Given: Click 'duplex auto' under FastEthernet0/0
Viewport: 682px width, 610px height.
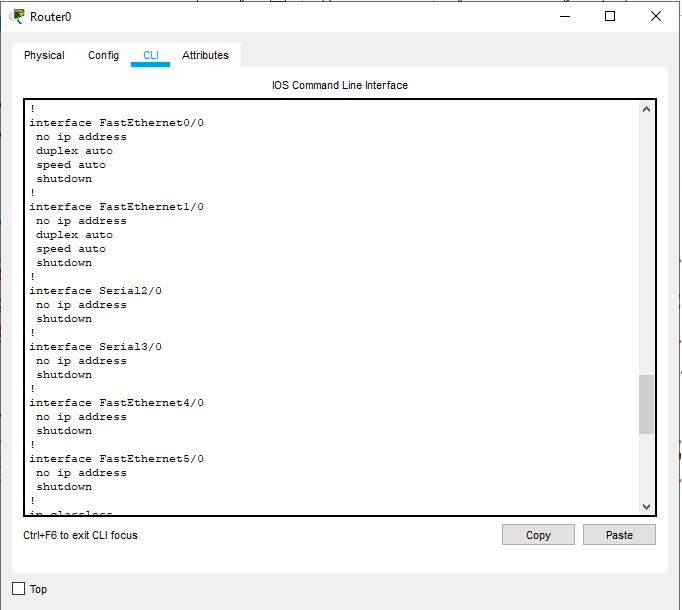Looking at the screenshot, I should [x=74, y=151].
